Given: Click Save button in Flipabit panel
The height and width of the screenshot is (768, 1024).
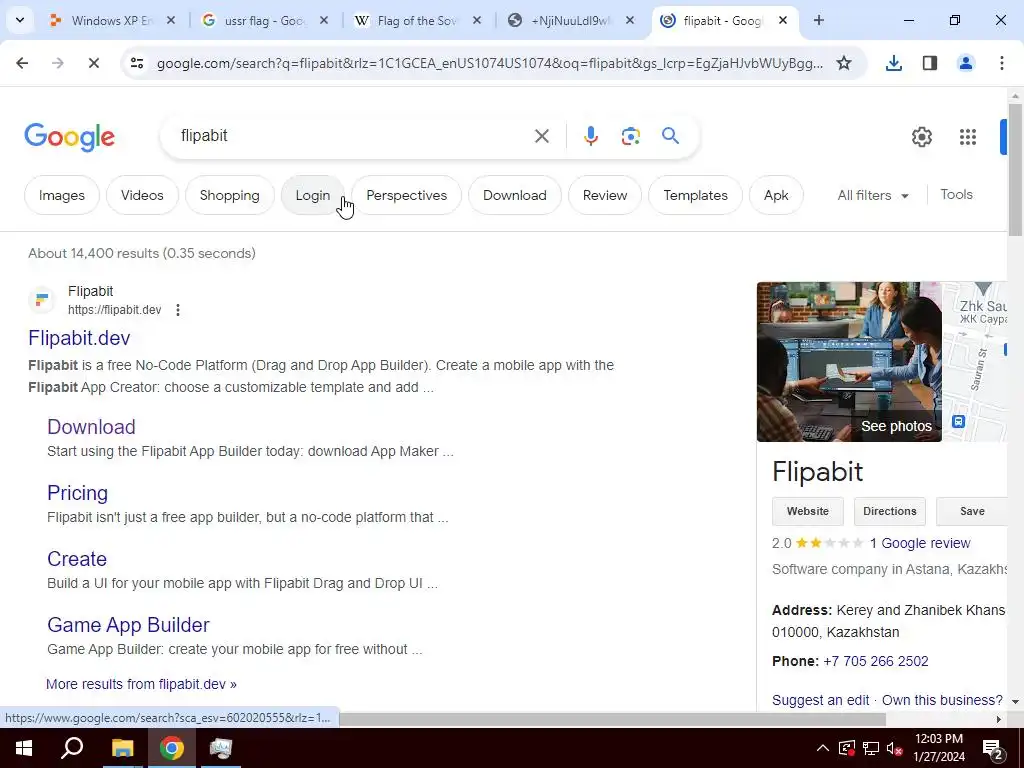Looking at the screenshot, I should [972, 511].
